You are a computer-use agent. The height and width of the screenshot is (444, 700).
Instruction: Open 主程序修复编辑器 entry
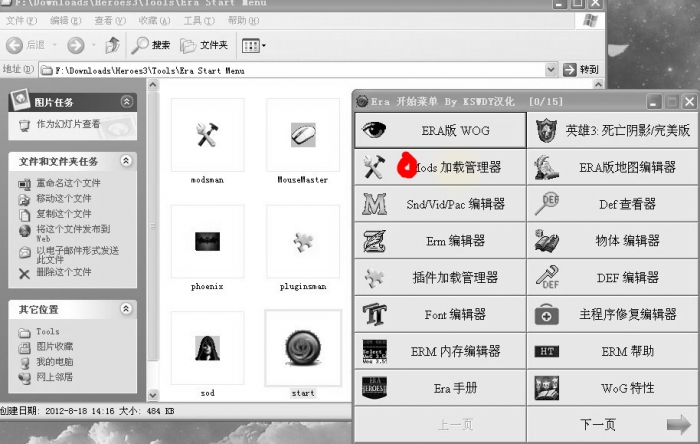612,314
